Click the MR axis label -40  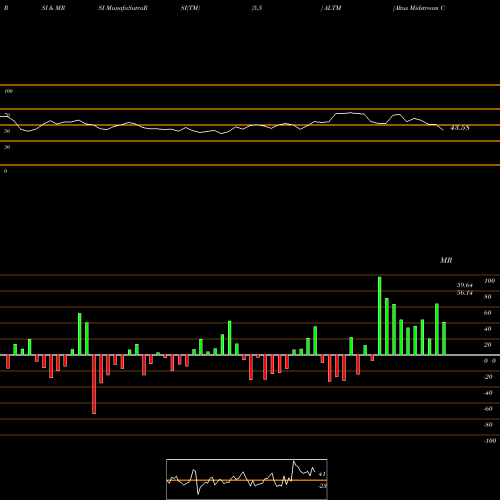coord(488,393)
